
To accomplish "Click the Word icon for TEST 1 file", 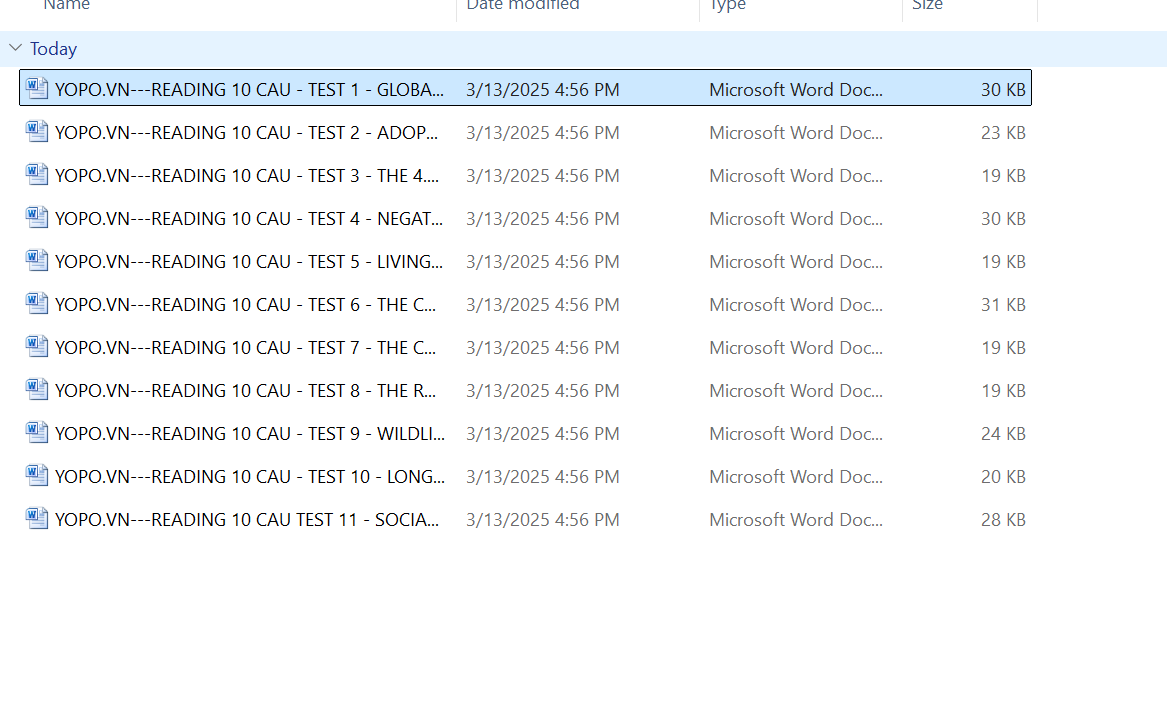I will (37, 89).
